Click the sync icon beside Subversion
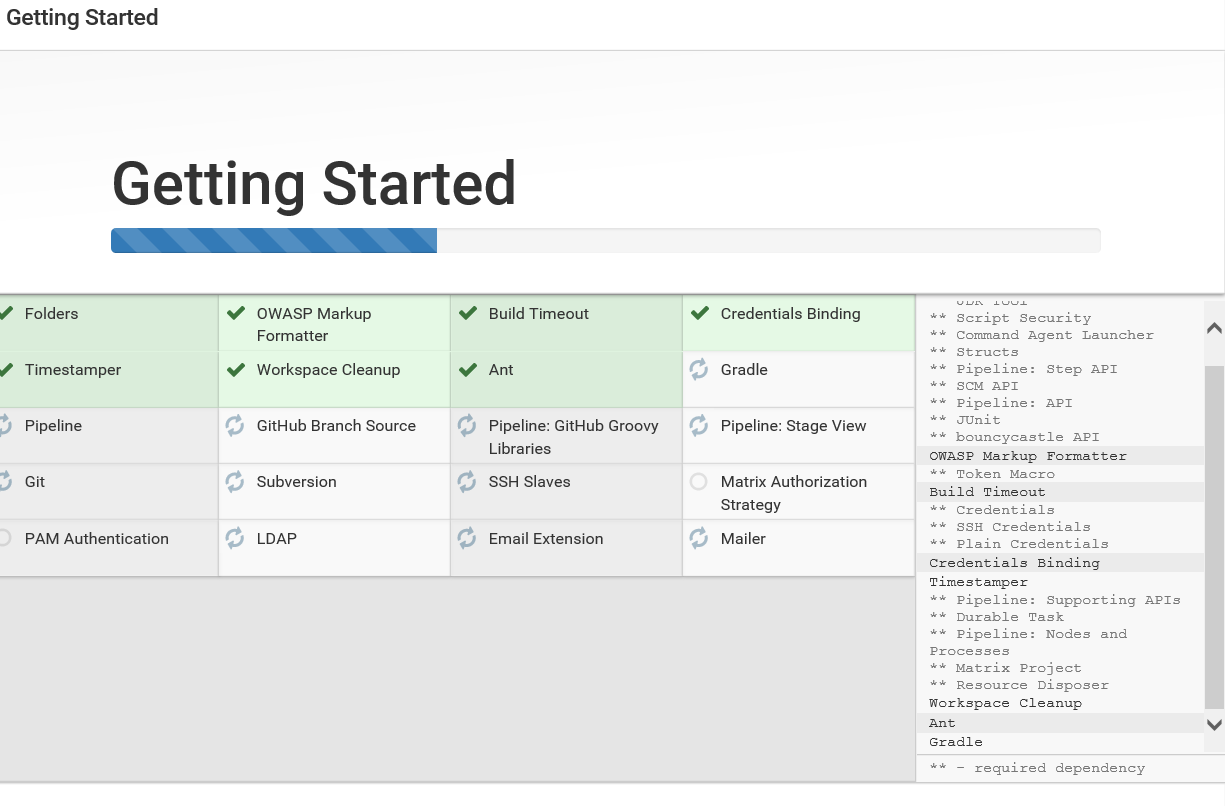1225x806 pixels. (x=235, y=481)
